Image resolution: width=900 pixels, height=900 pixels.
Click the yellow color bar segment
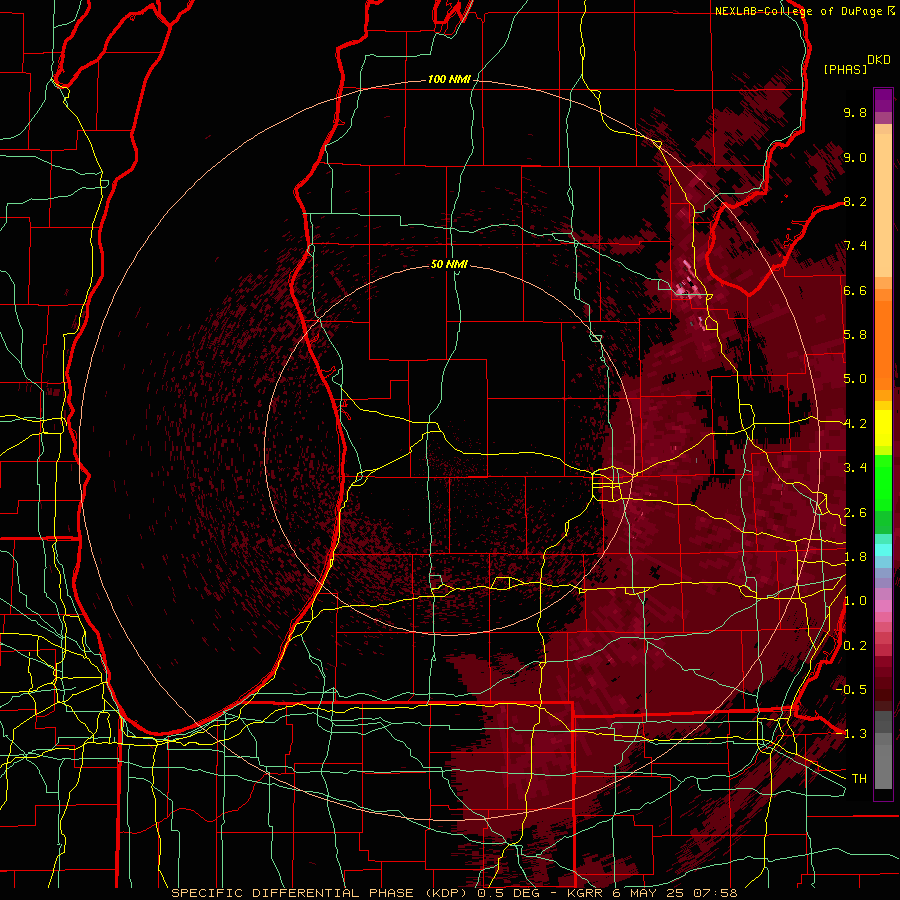click(x=883, y=428)
